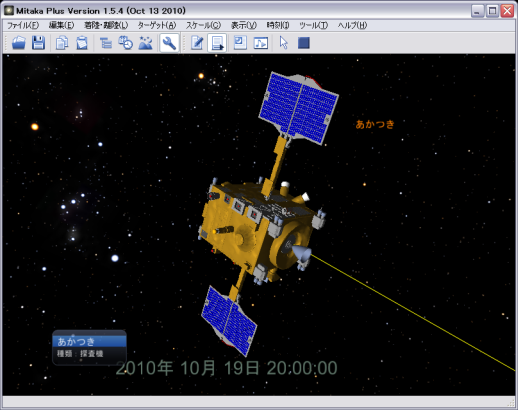Toggle the highlighted page with arrow button

coord(217,43)
